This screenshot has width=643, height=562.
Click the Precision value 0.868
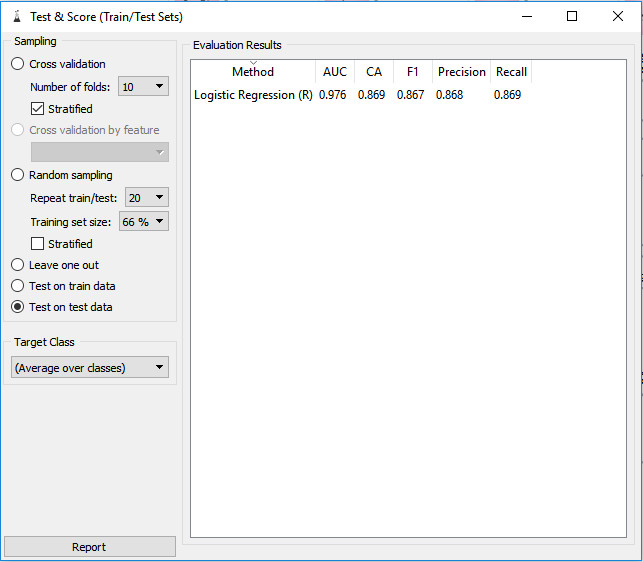(x=449, y=95)
